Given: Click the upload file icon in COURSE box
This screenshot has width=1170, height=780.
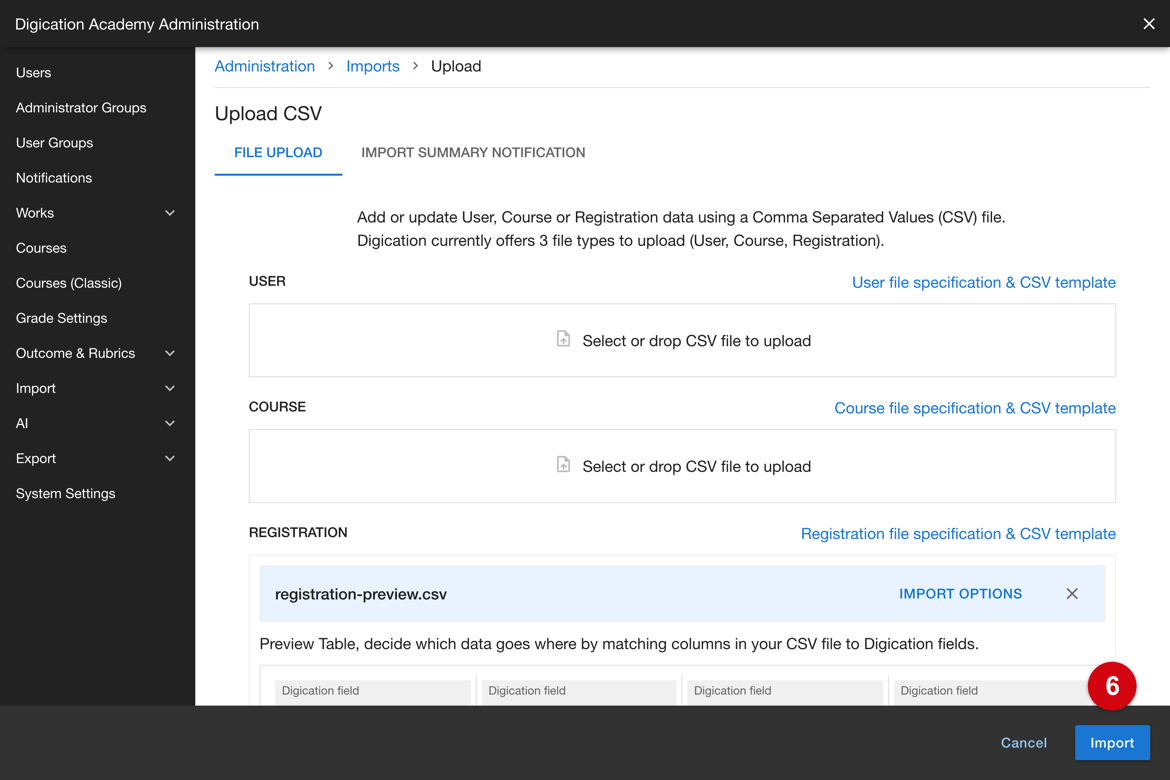Looking at the screenshot, I should [x=563, y=465].
